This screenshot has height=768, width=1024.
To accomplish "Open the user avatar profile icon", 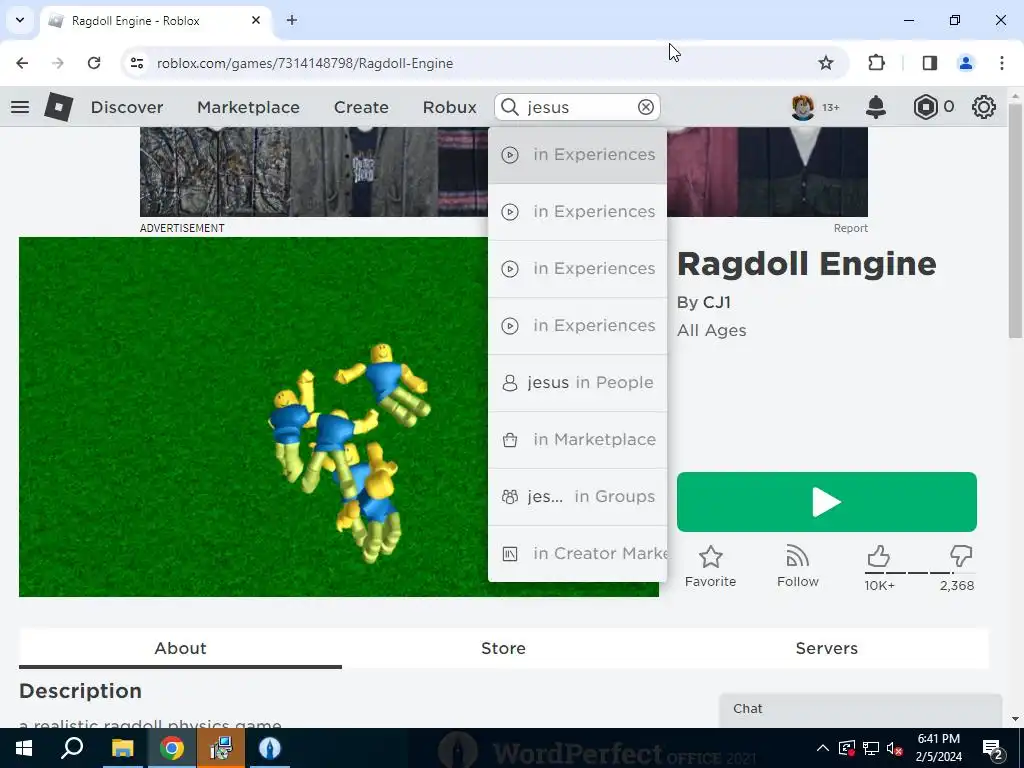I will [803, 107].
